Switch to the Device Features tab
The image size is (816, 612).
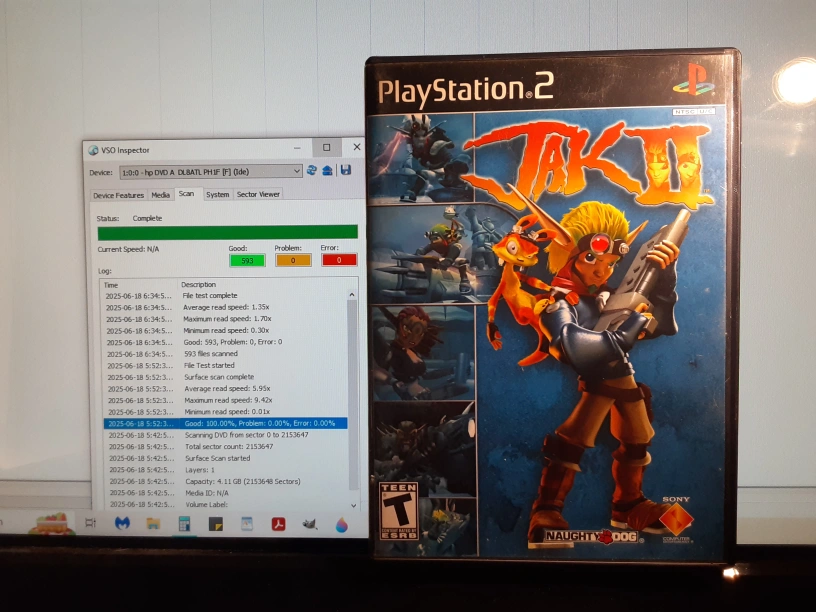pyautogui.click(x=118, y=195)
